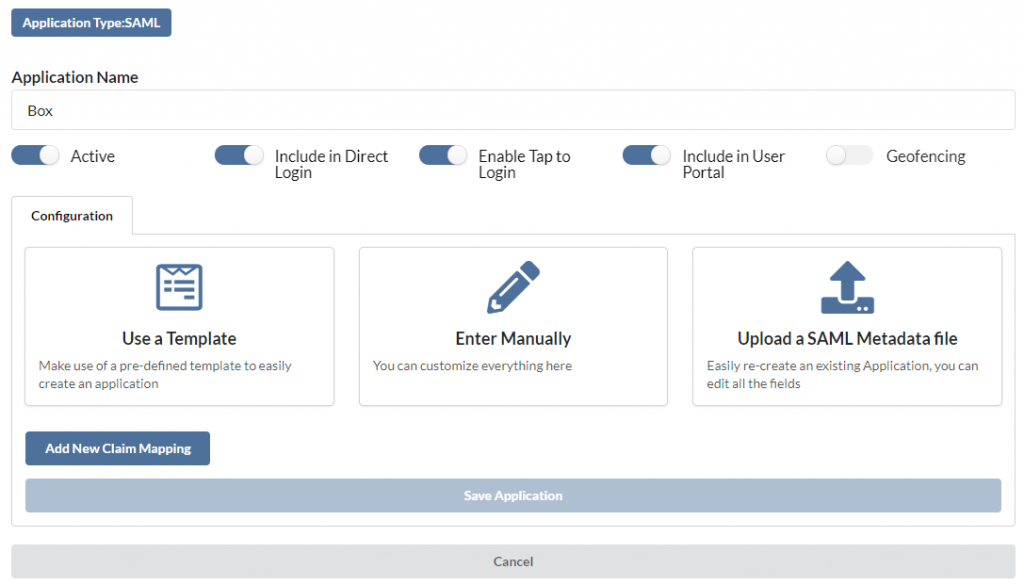The width and height of the screenshot is (1024, 585).
Task: Cancel the application setup
Action: (513, 561)
